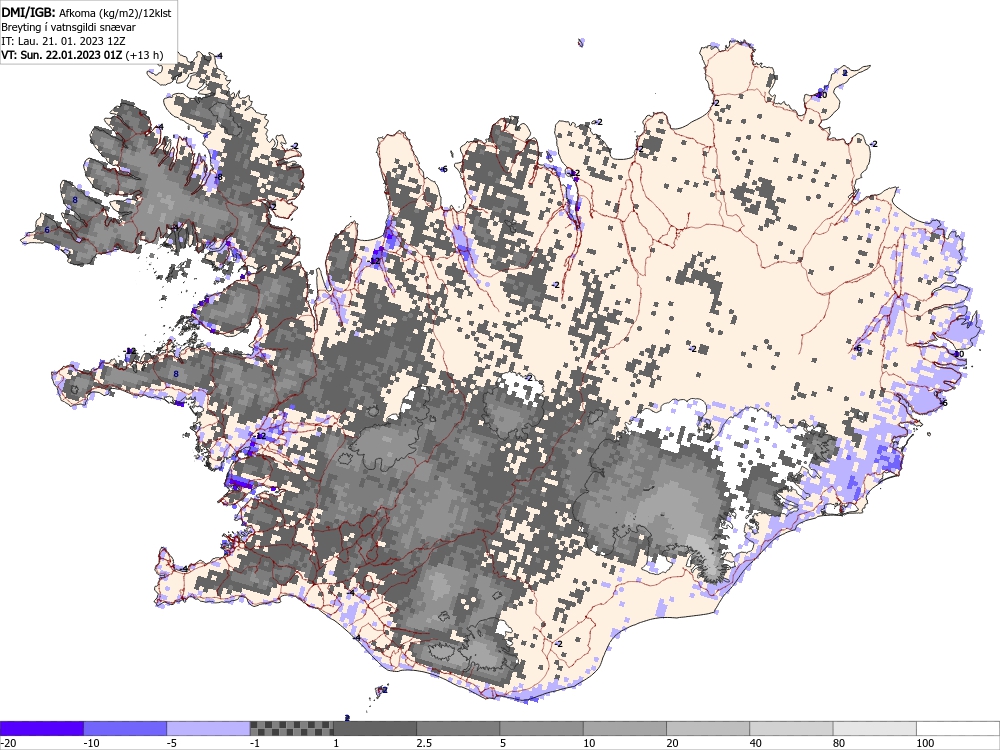The image size is (1000, 750).
Task: Click the blue -10 to -5 legend swatch
Action: (125, 728)
